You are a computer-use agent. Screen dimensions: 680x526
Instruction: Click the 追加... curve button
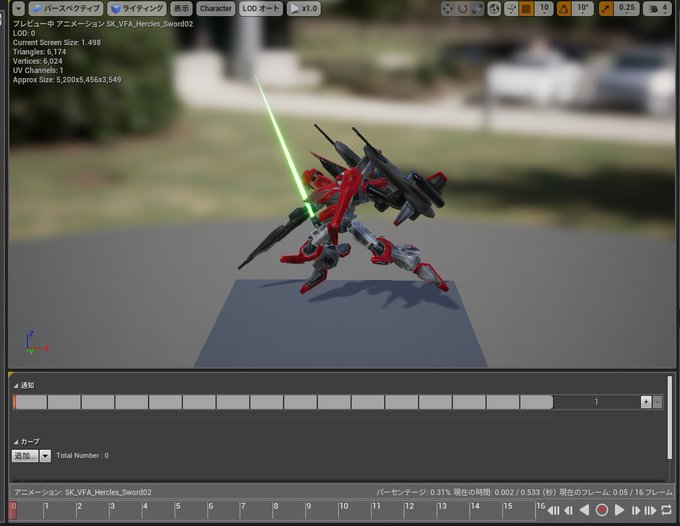point(25,456)
